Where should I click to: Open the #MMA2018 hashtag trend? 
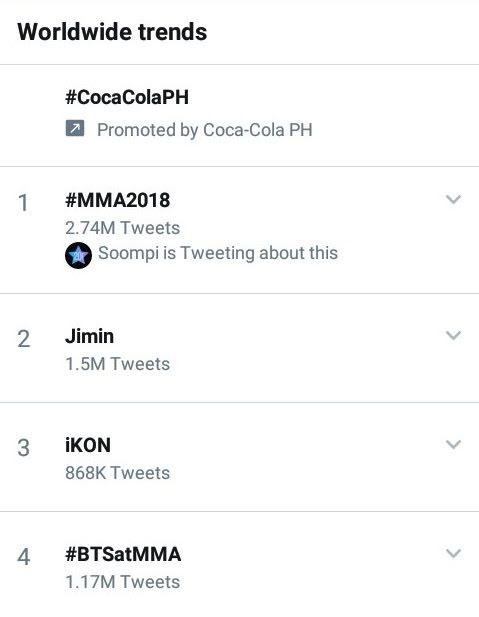pos(118,200)
